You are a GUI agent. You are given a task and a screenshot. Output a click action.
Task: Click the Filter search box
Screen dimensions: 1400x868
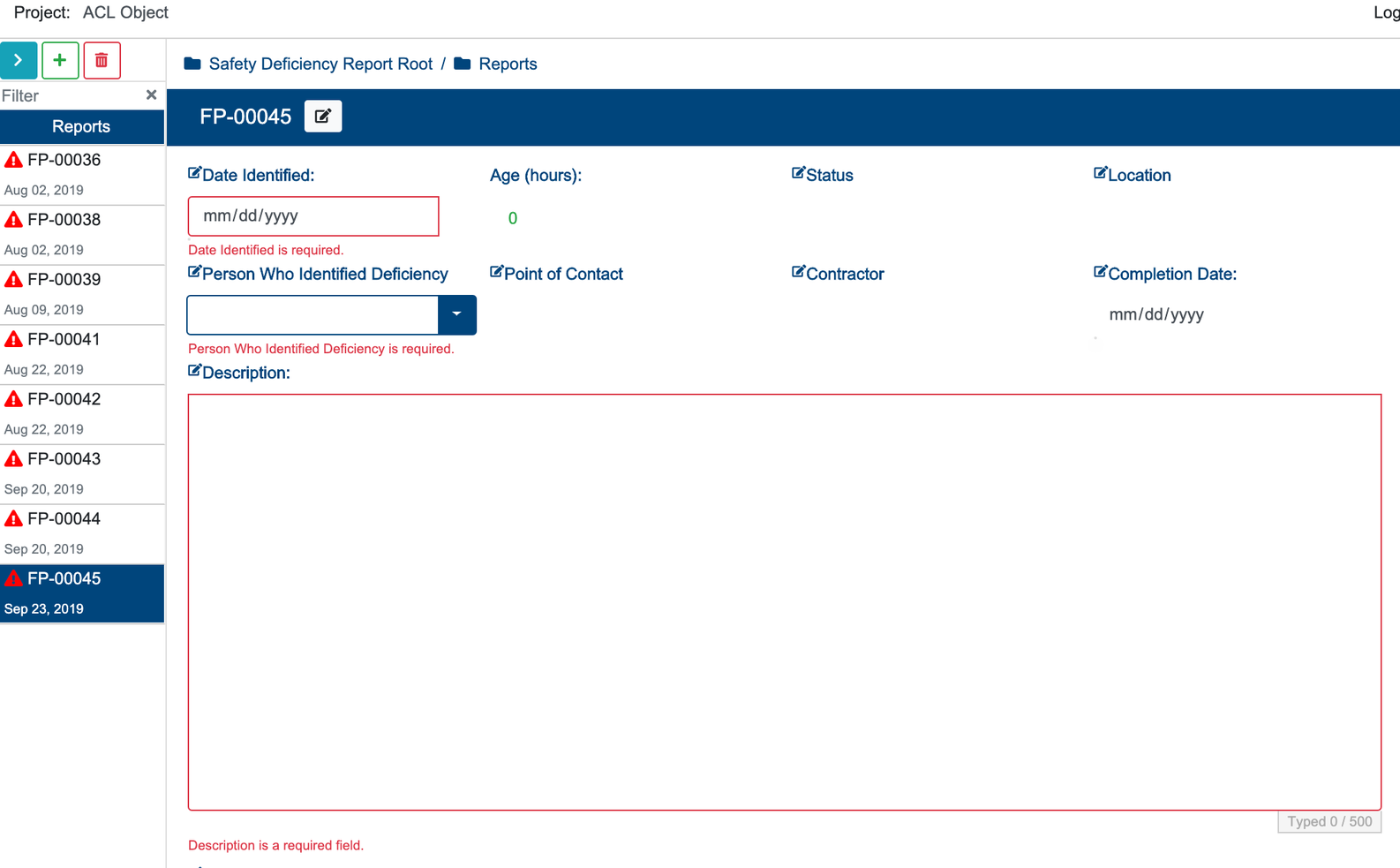71,95
